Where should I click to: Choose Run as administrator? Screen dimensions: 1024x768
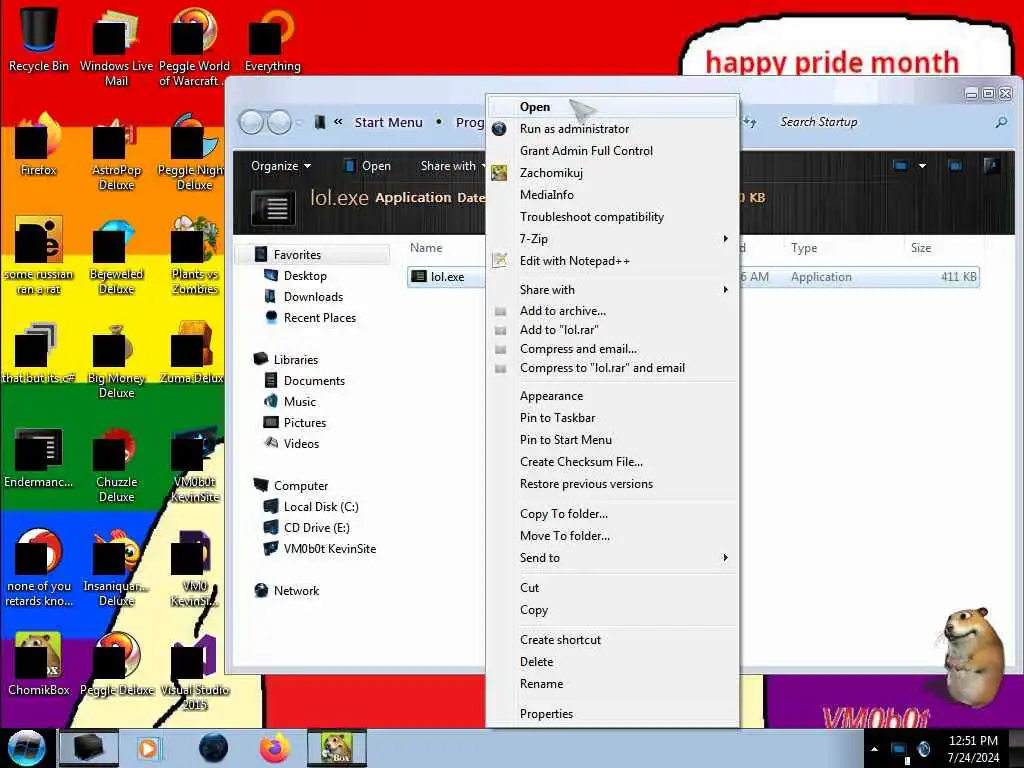point(613,129)
